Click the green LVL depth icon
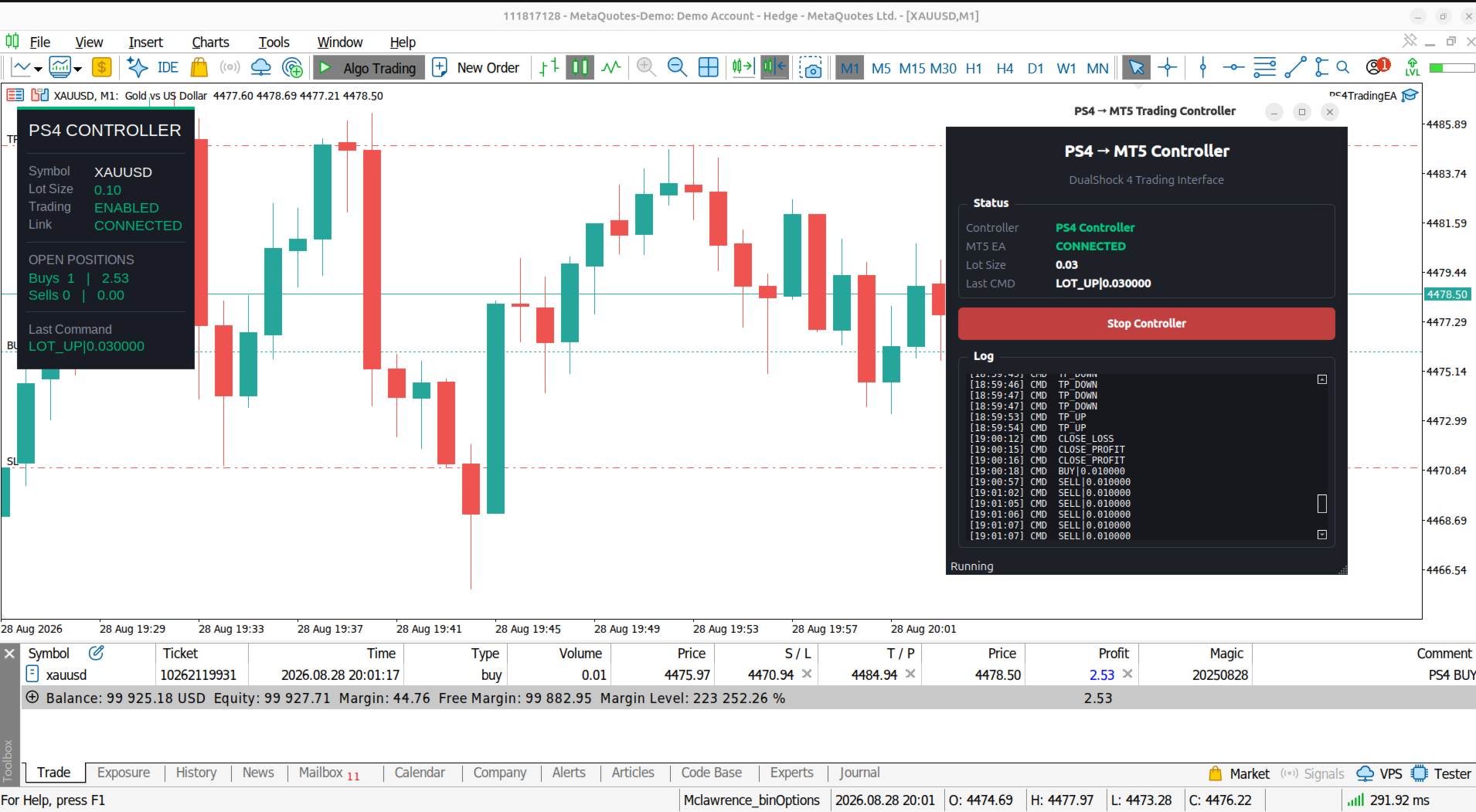Image resolution: width=1476 pixels, height=812 pixels. click(1412, 68)
